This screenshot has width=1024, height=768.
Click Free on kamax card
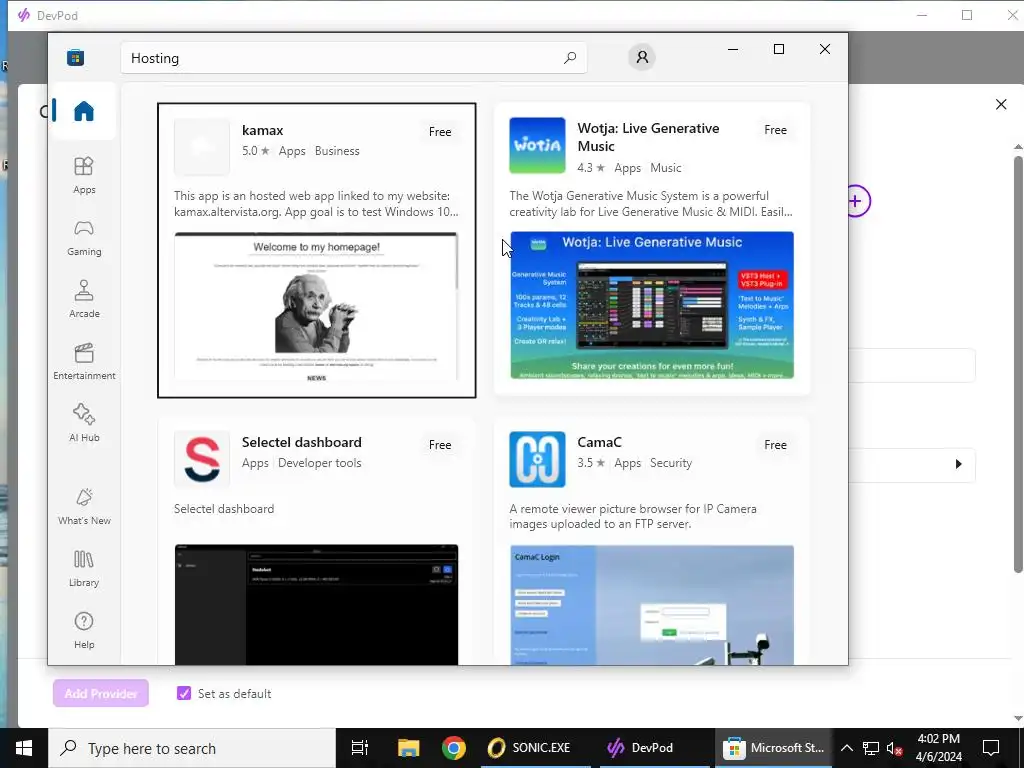click(x=440, y=132)
